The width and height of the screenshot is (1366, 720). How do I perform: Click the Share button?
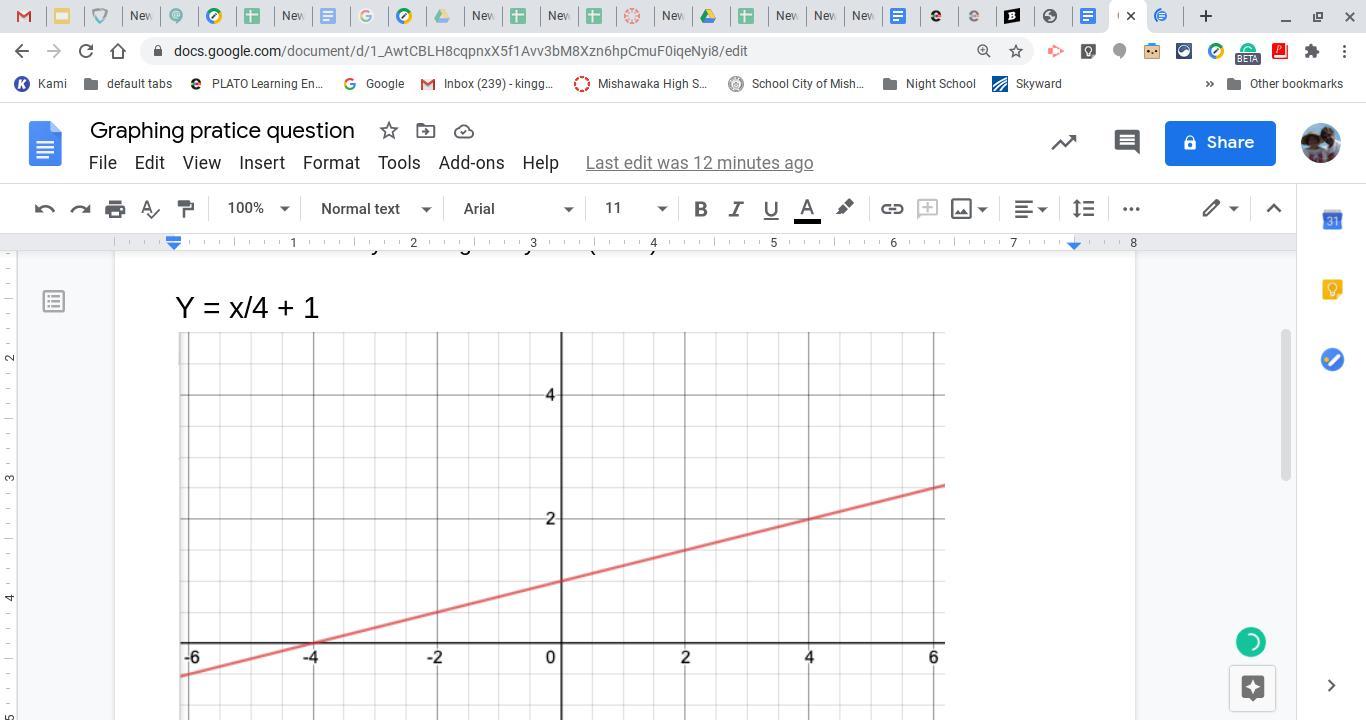click(1220, 143)
